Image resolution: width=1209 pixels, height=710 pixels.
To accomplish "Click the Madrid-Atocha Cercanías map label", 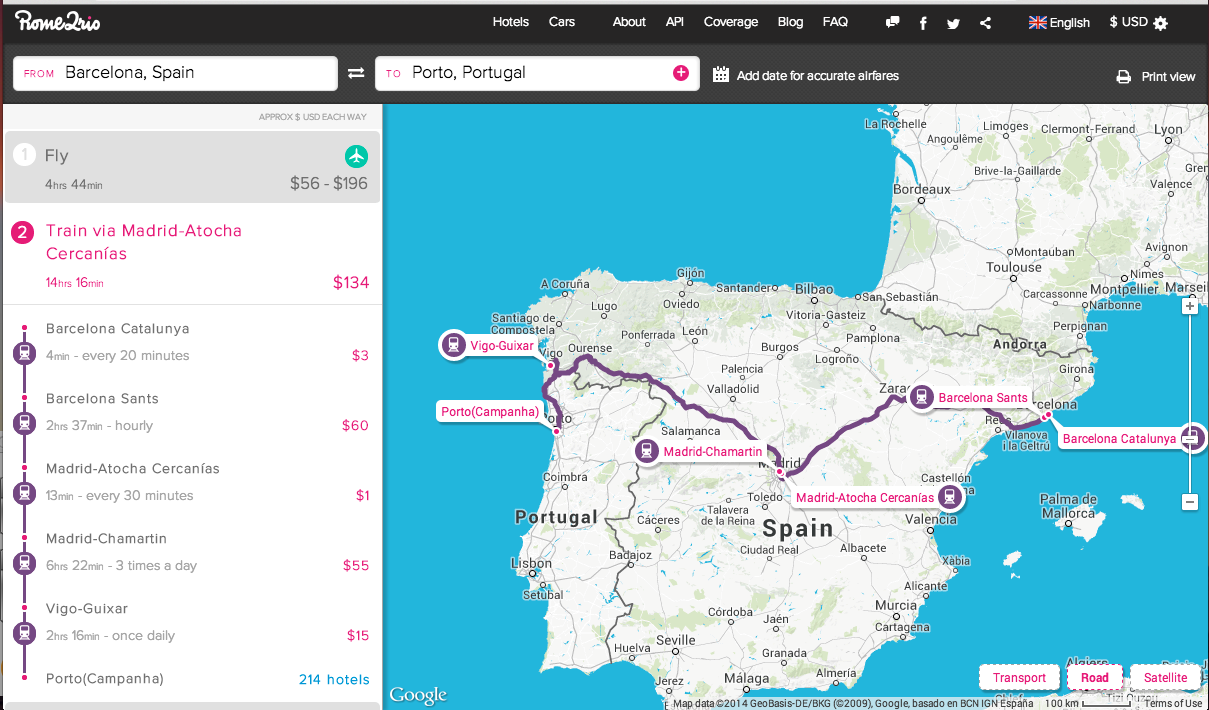I will pyautogui.click(x=864, y=497).
